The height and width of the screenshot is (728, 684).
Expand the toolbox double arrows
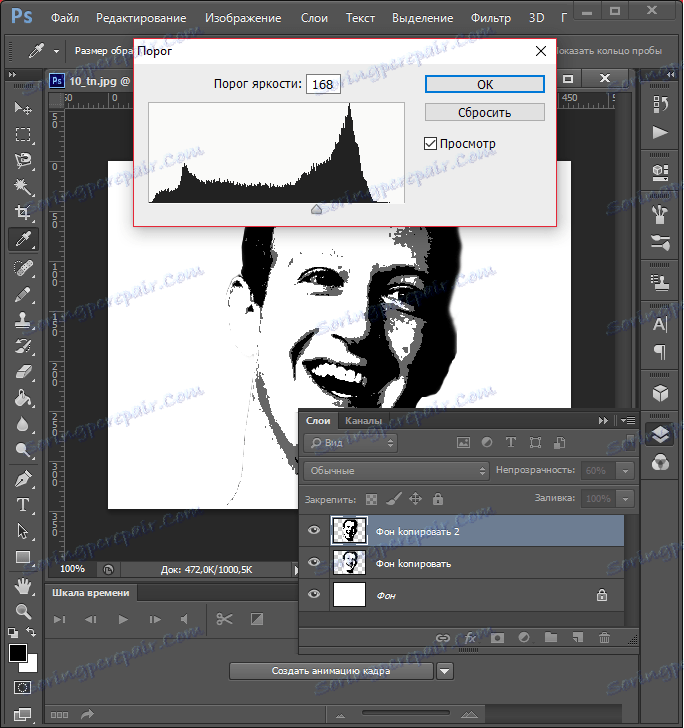[x=13, y=74]
